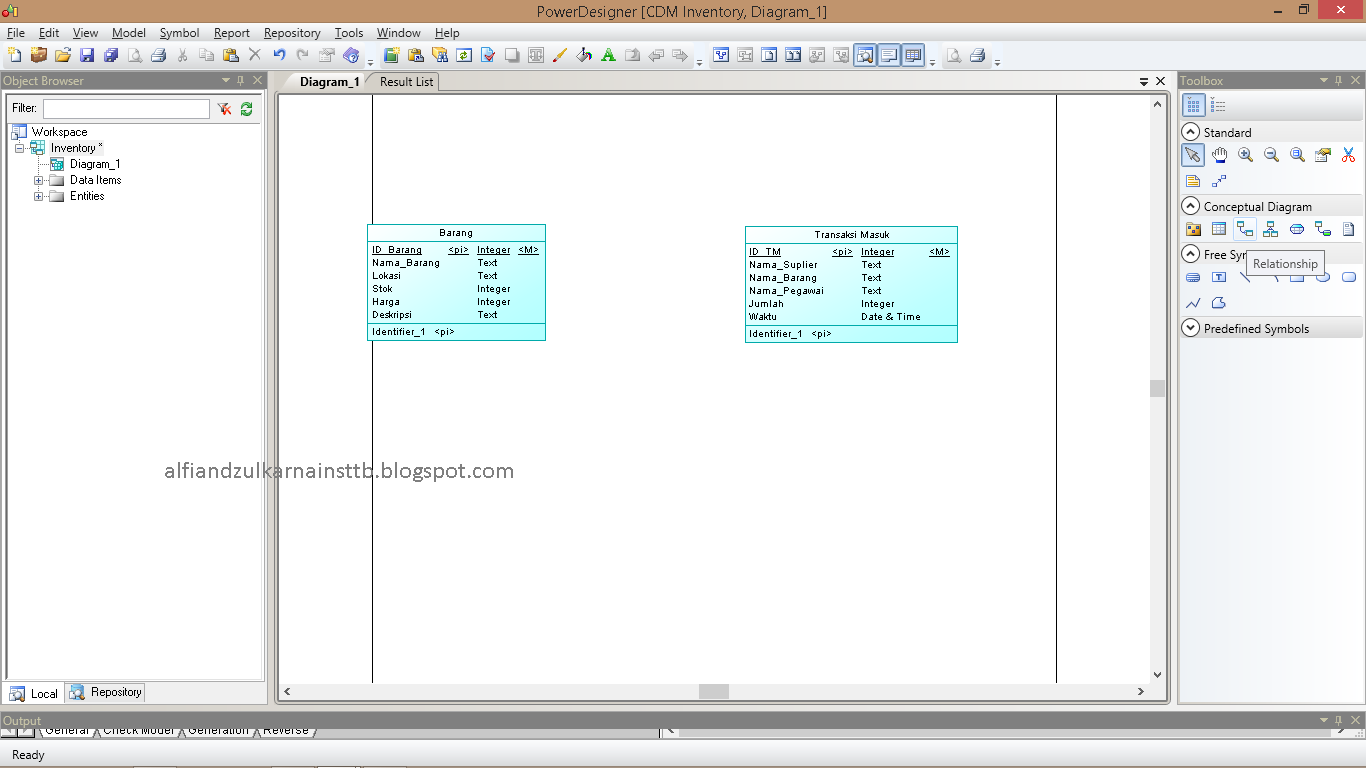Screen dimensions: 1366x768
Task: Pin the Toolbox panel with its auto-hide pin
Action: pos(1340,80)
